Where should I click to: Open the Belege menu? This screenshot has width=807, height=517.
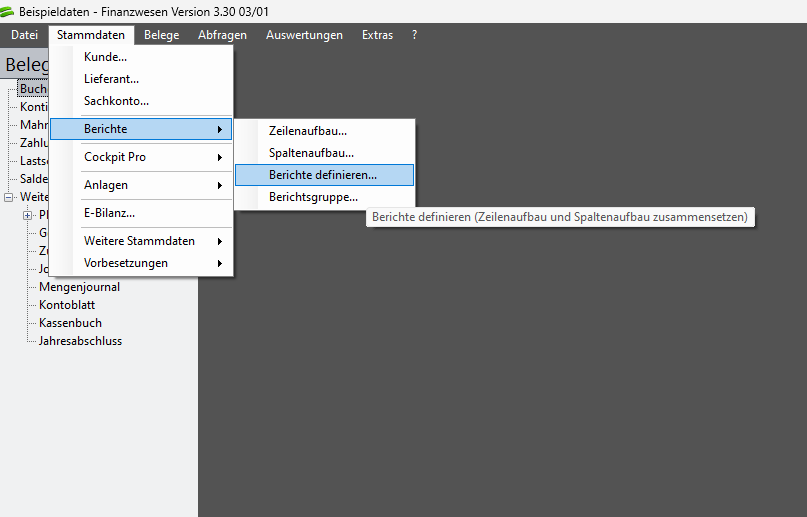coord(161,35)
